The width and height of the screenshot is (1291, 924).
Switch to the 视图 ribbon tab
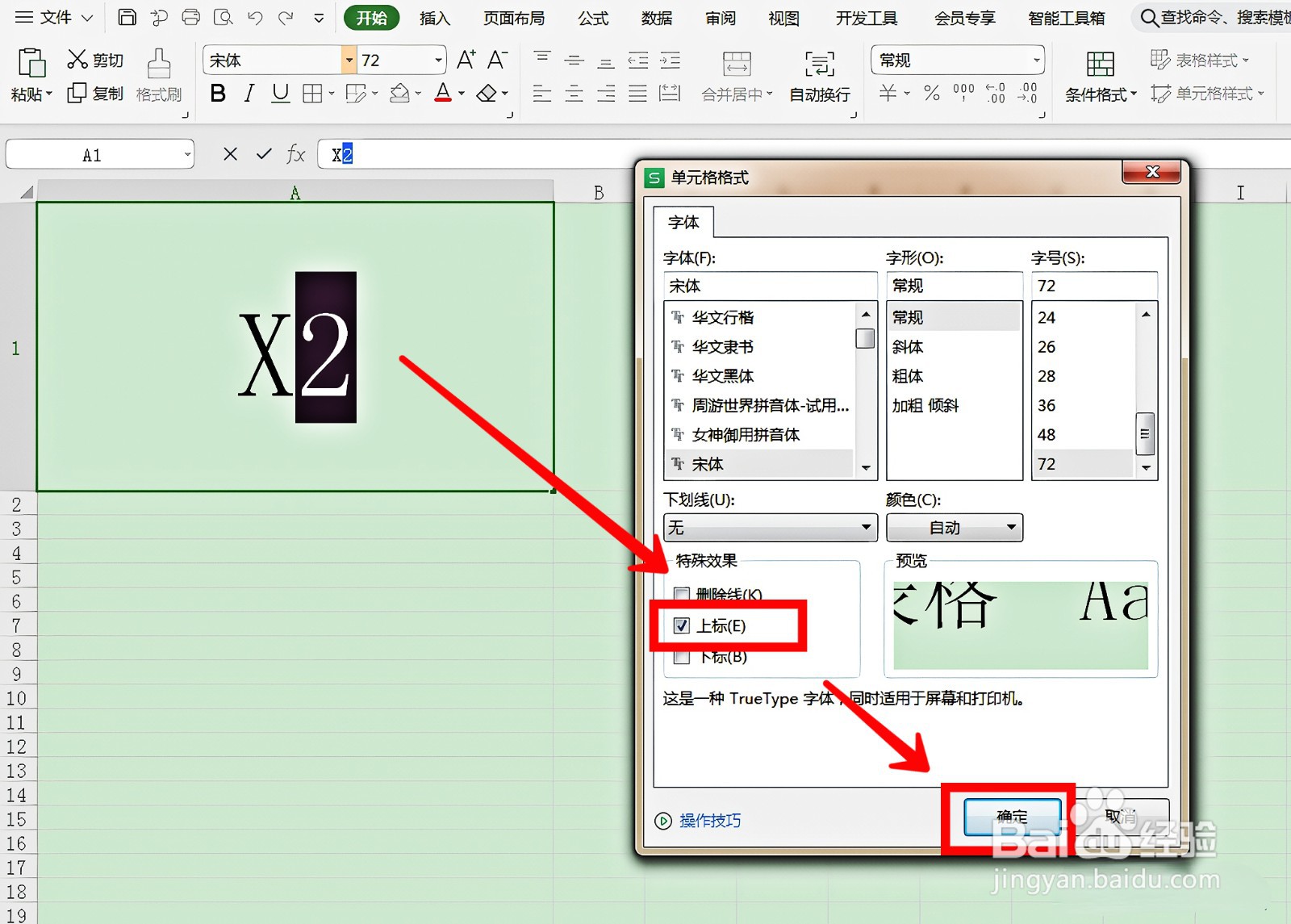tap(783, 18)
